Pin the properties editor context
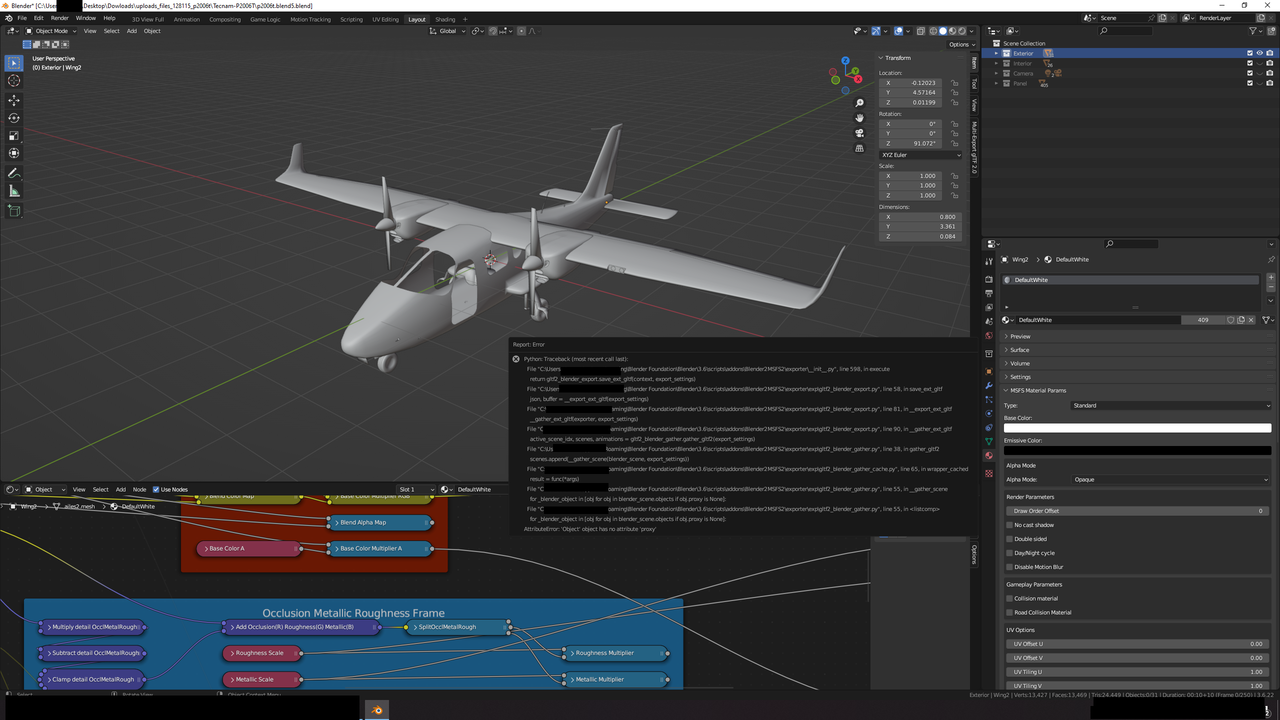 [x=1272, y=260]
